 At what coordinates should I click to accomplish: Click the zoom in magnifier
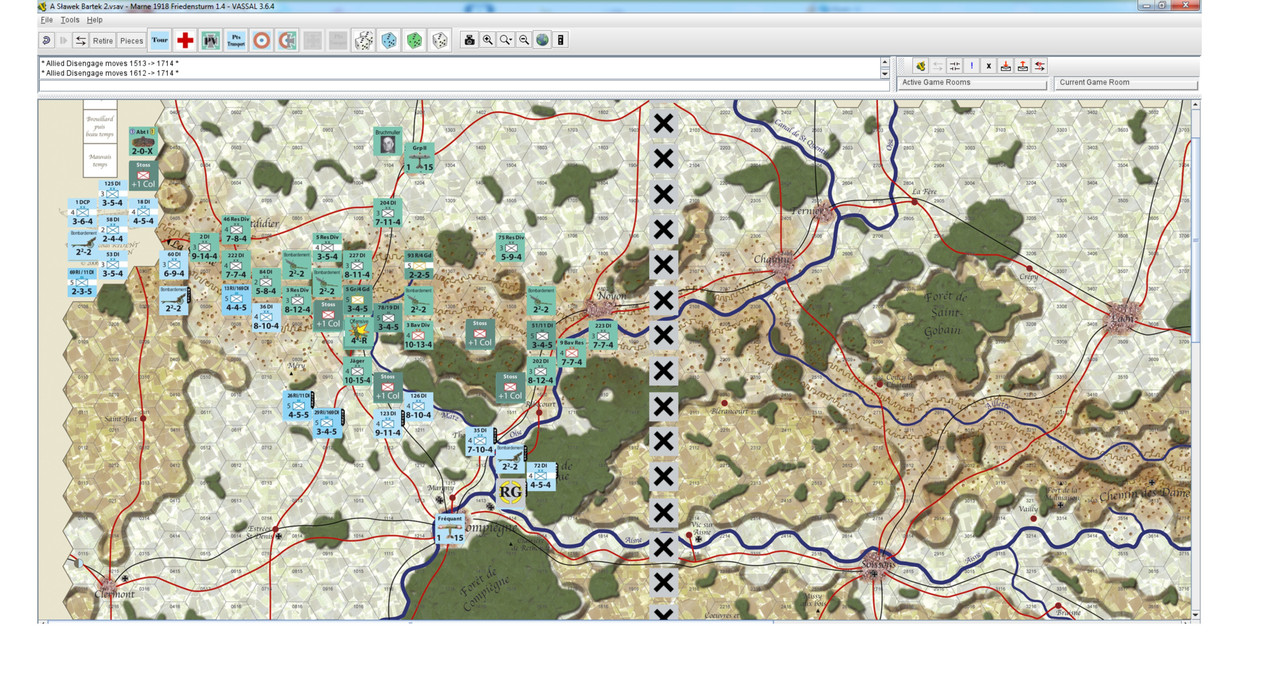[x=488, y=40]
